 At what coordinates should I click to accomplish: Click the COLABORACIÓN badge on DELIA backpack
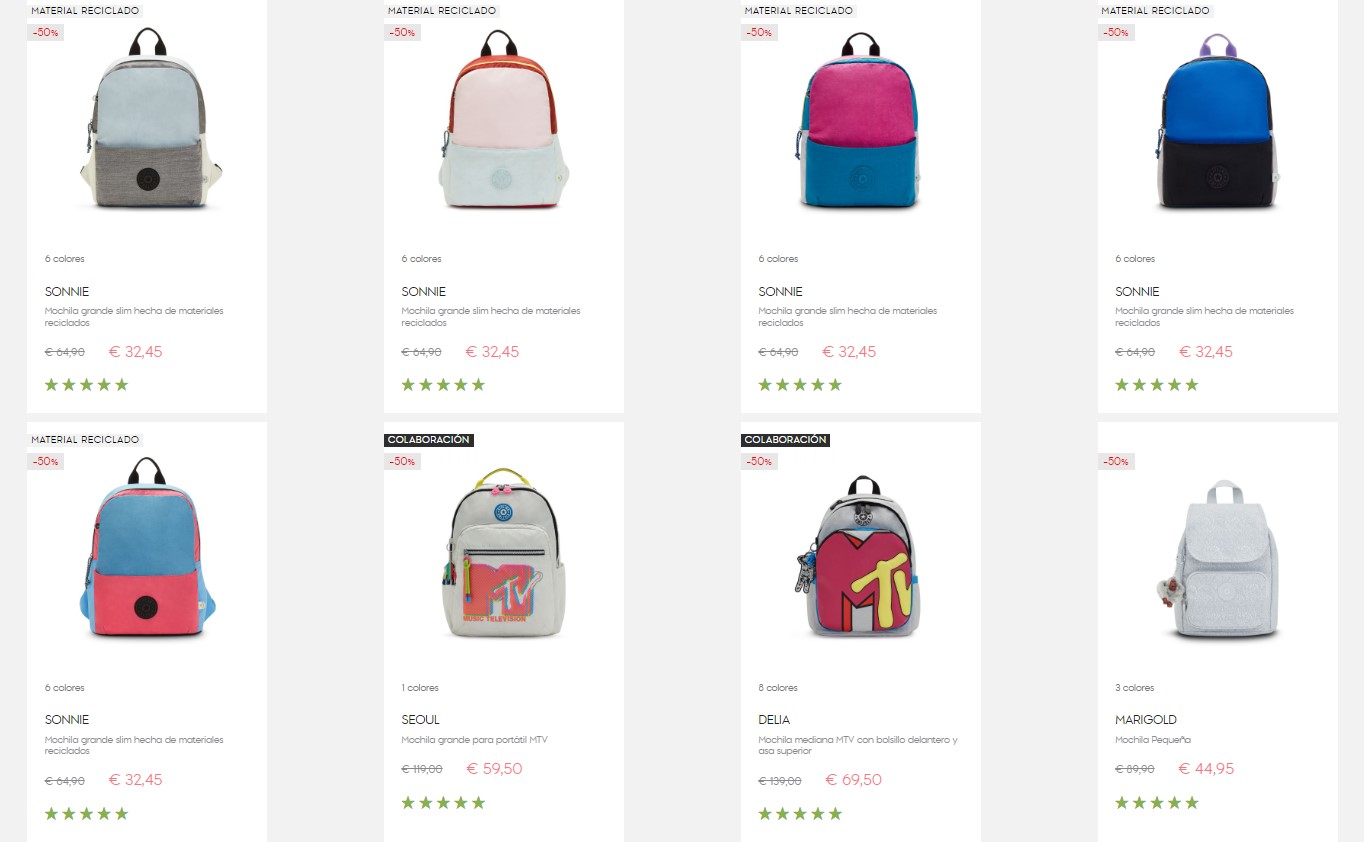pyautogui.click(x=785, y=440)
